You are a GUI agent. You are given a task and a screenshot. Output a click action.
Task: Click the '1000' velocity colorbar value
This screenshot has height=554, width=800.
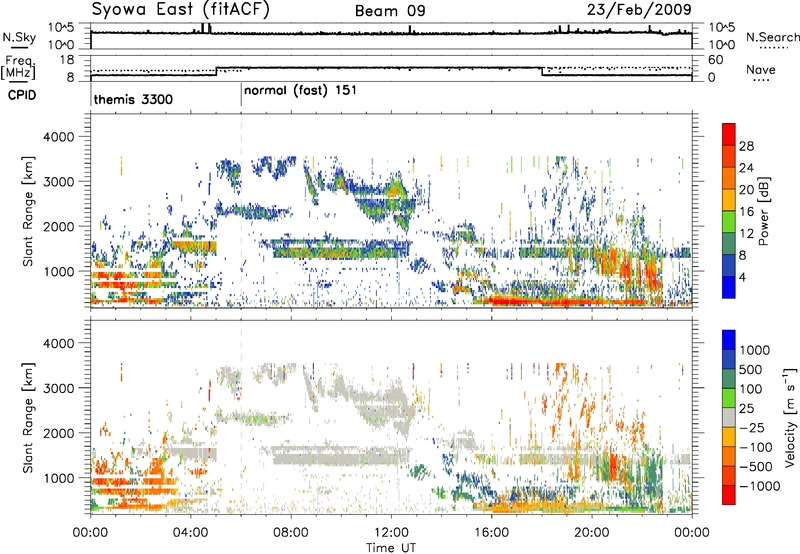point(755,350)
